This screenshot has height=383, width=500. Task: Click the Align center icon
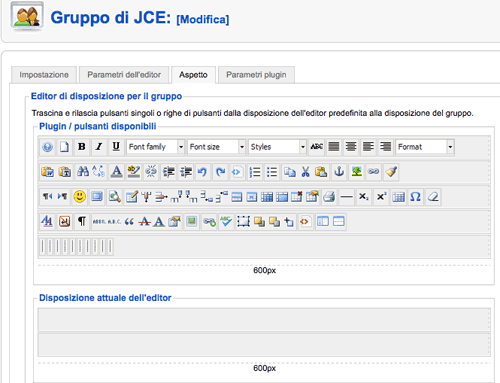(x=351, y=147)
